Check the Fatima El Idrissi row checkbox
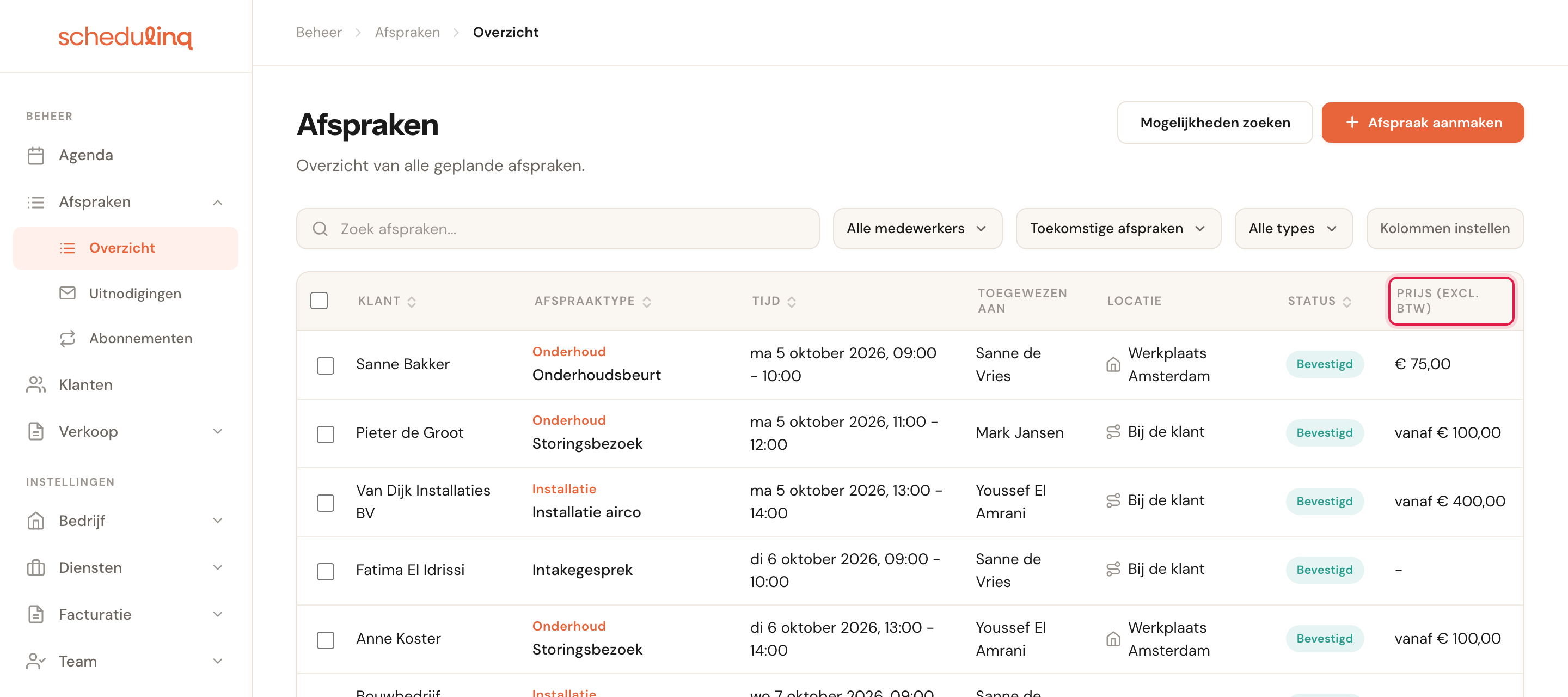The width and height of the screenshot is (1568, 697). (x=326, y=572)
